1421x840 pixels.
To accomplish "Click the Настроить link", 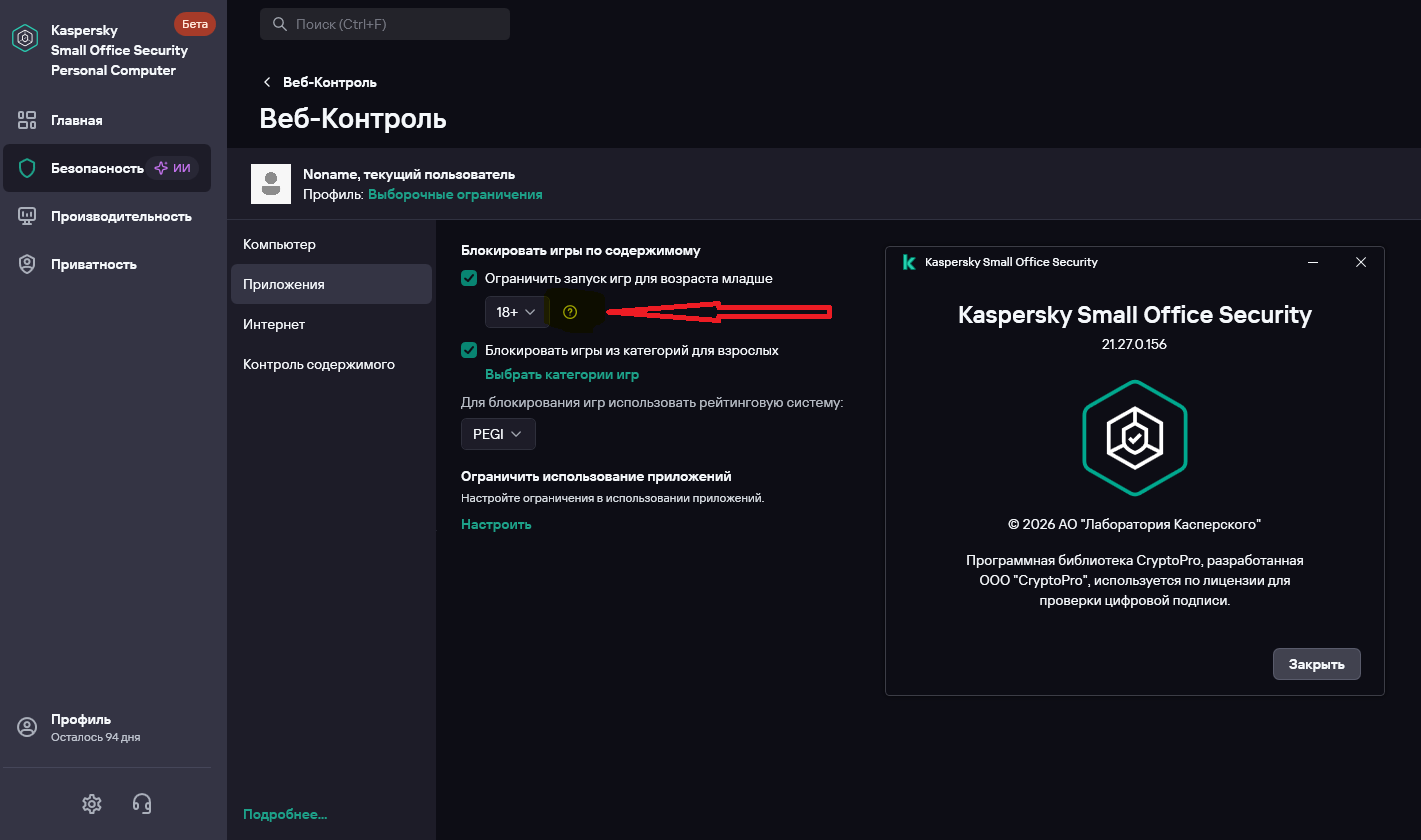I will (x=496, y=524).
